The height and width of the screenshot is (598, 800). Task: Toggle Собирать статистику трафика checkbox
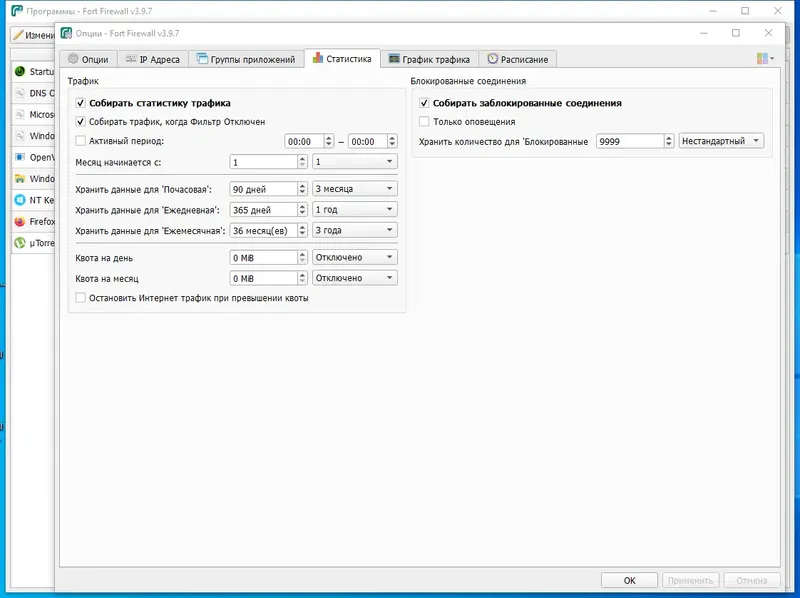[x=81, y=103]
